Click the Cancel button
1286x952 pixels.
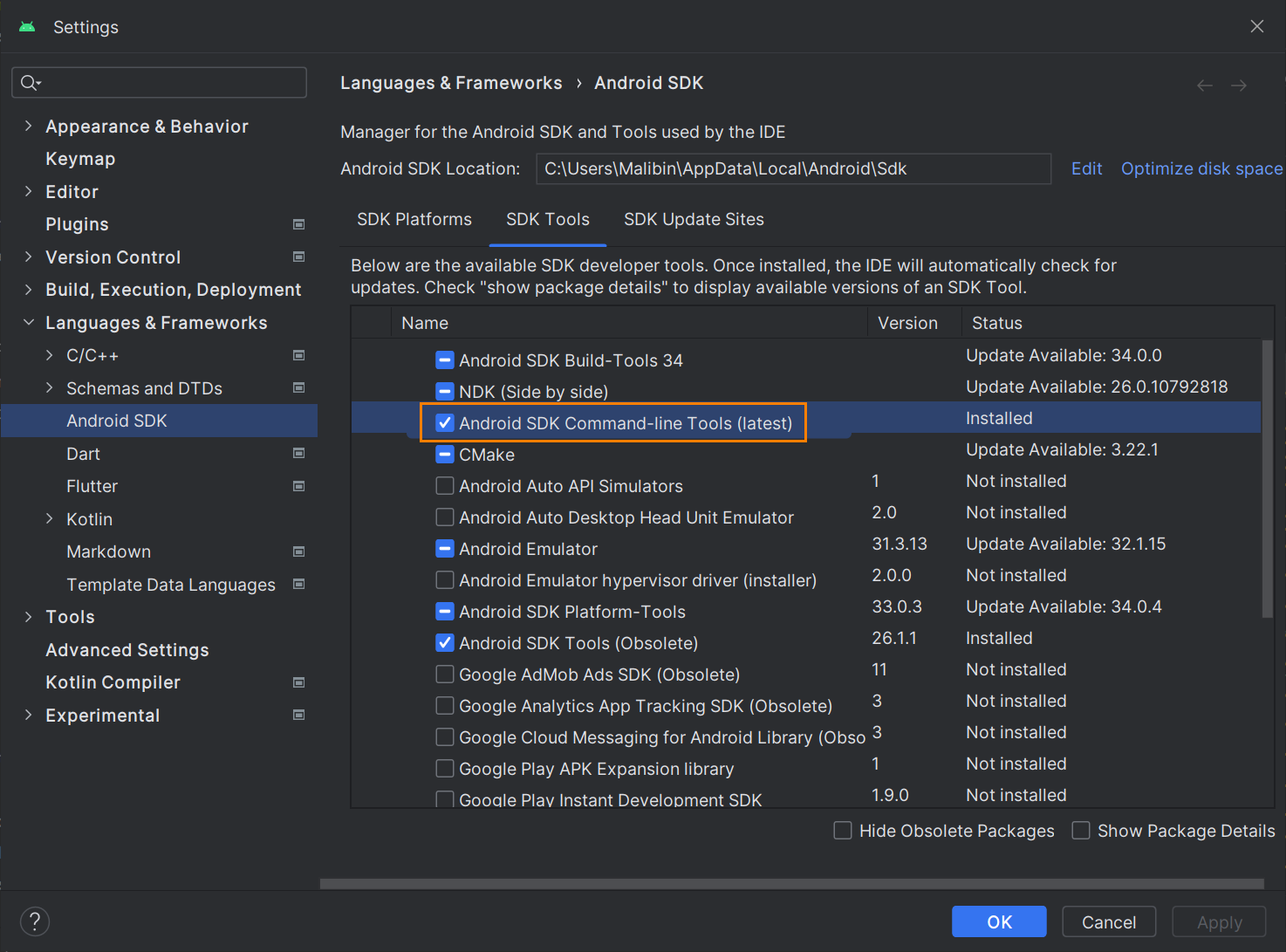click(x=1109, y=921)
